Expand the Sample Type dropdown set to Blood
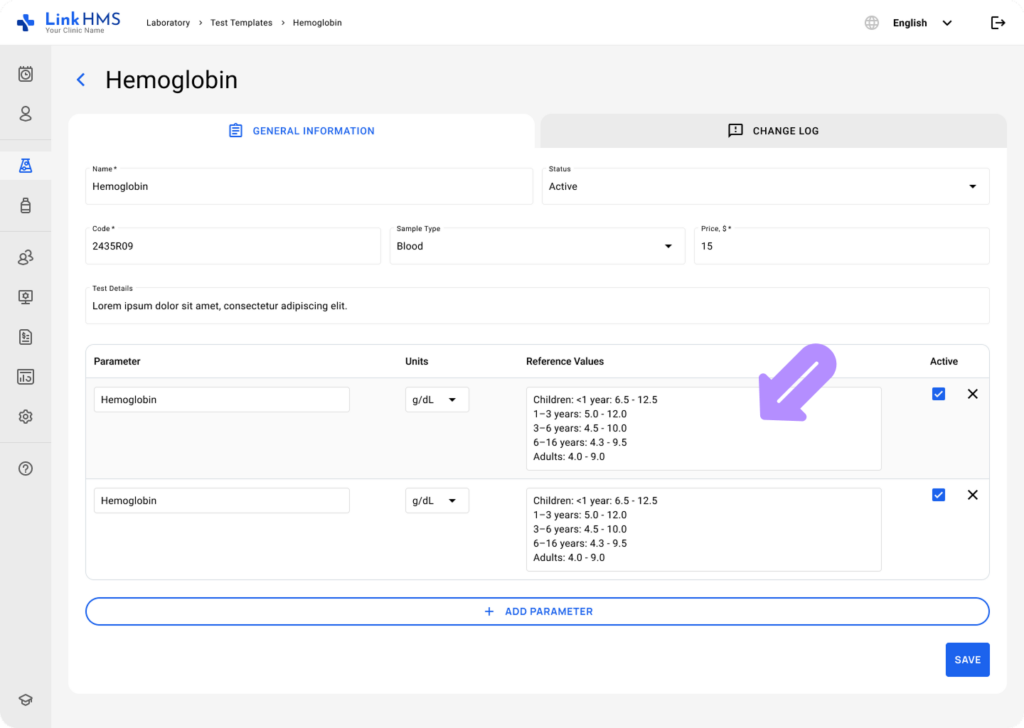 pos(669,246)
